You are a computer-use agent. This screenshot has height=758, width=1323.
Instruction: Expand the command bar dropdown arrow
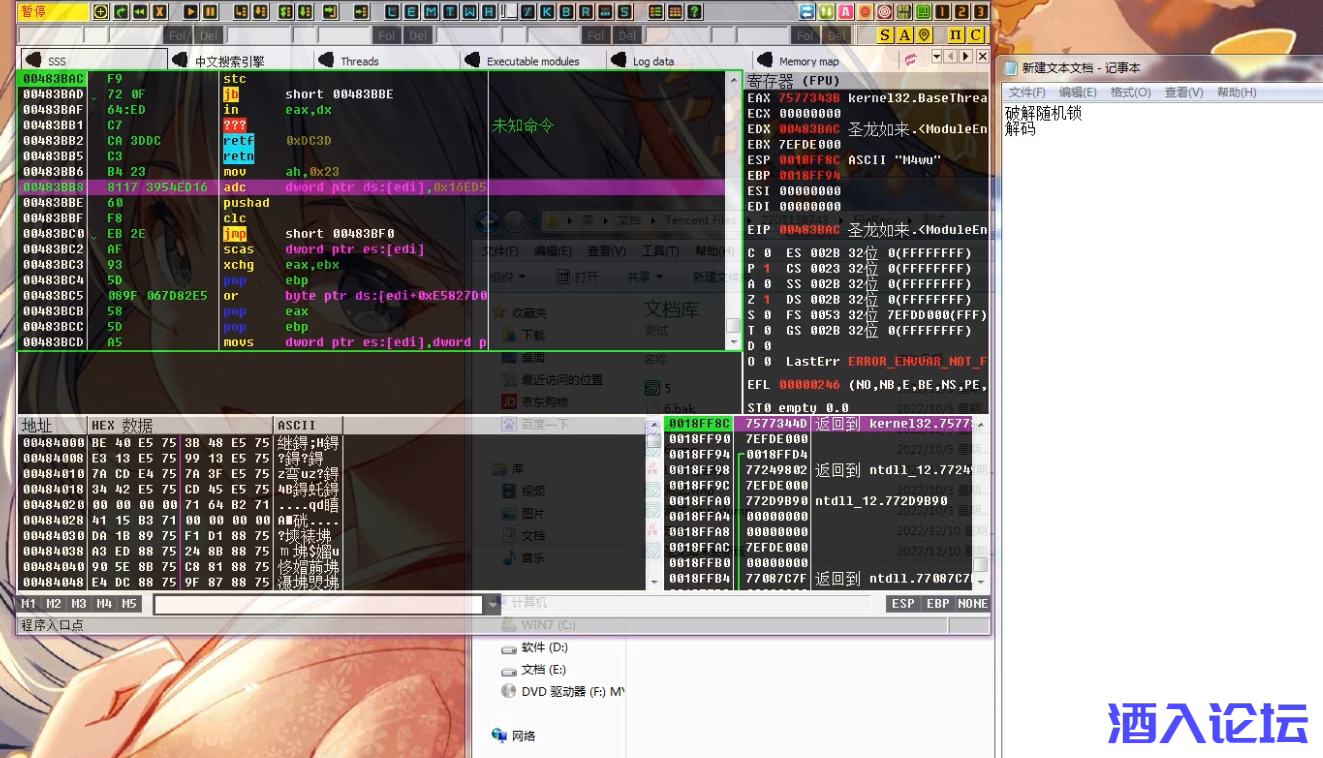point(491,604)
